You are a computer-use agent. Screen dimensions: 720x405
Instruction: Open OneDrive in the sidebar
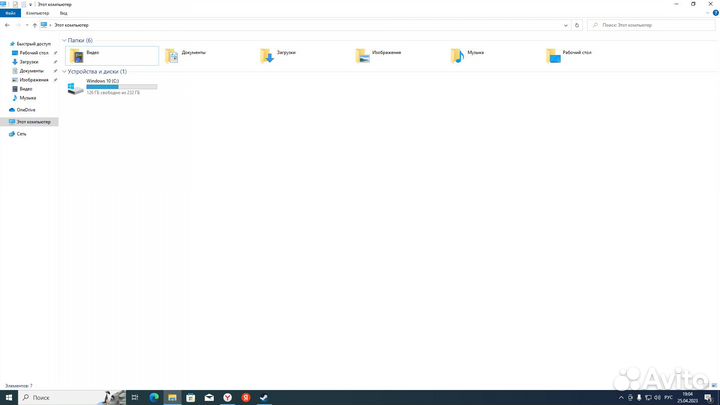point(22,110)
